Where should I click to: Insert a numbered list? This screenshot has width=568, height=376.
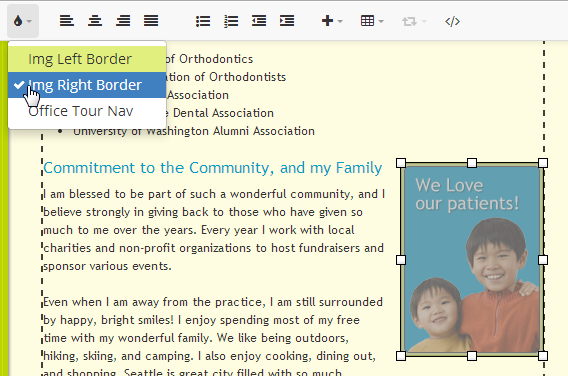[x=231, y=21]
